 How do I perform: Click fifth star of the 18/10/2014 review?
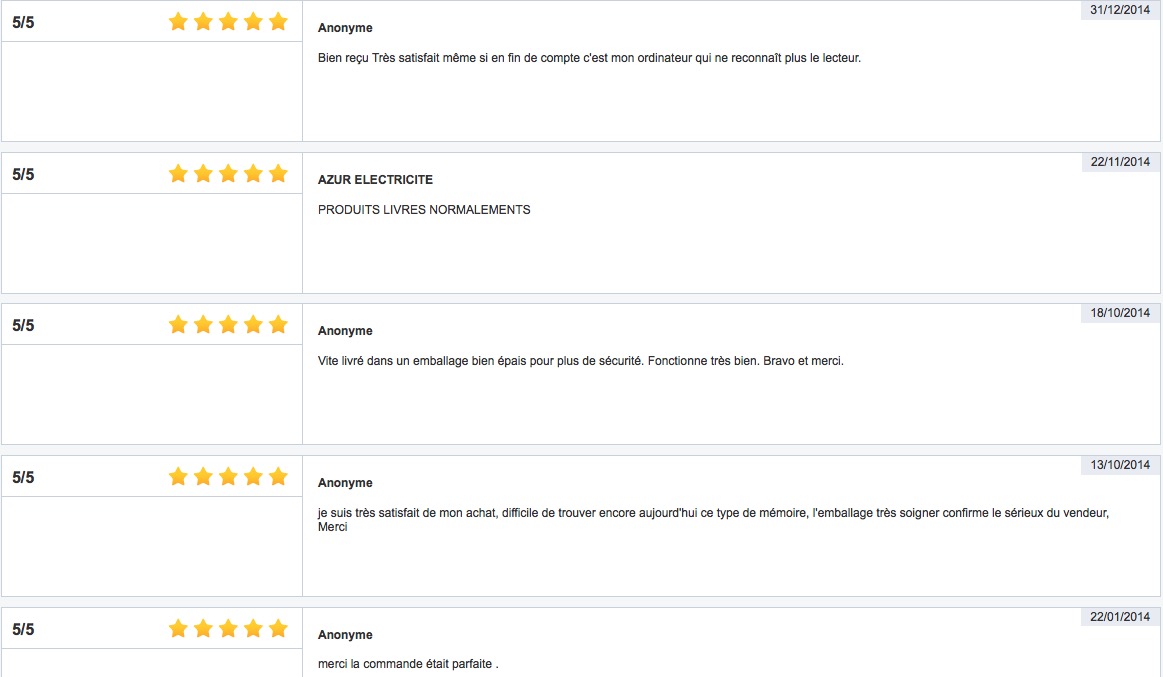click(278, 325)
